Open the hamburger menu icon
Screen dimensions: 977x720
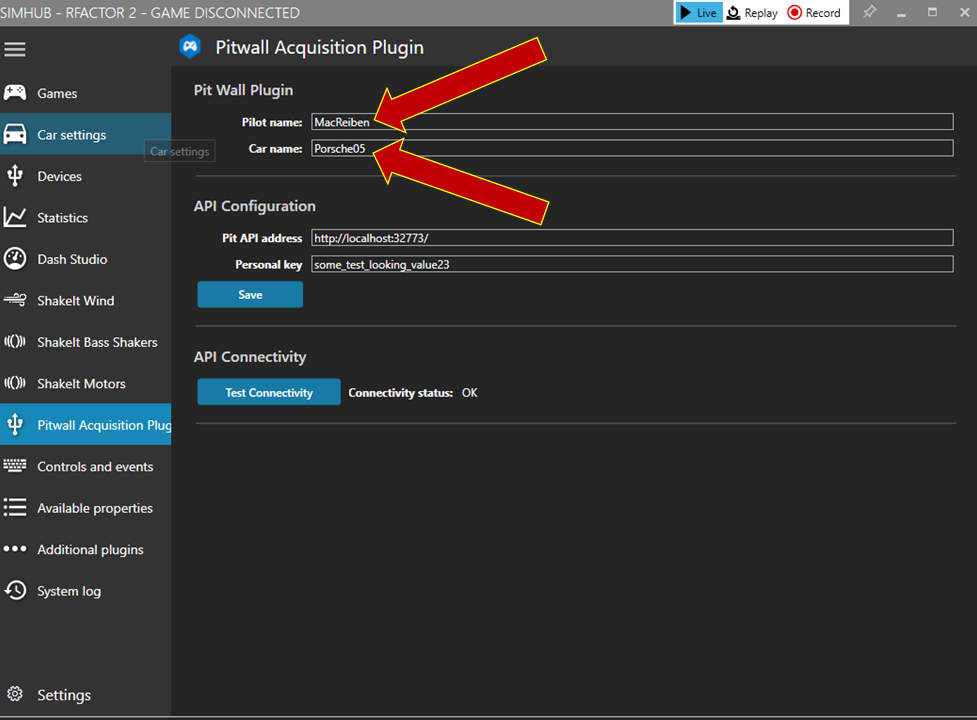click(15, 49)
